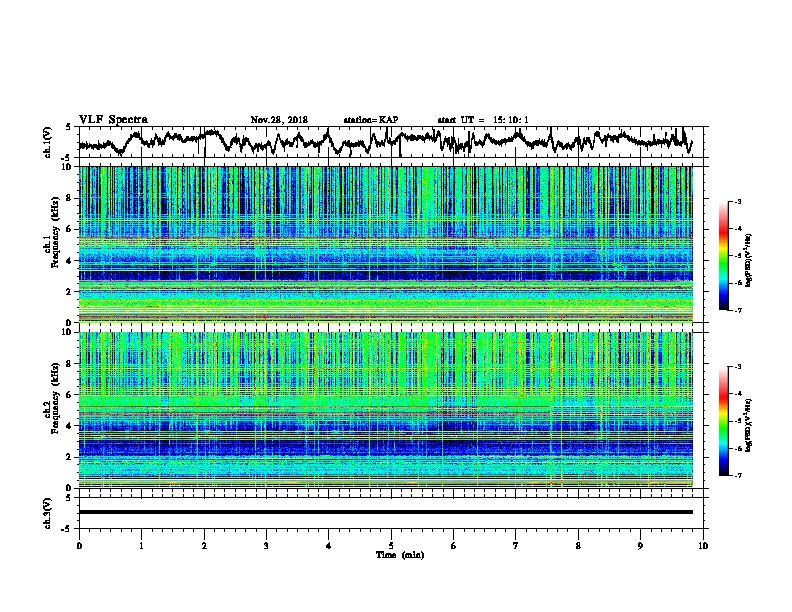Click the ch.1 Frequency (kHz) axis label
This screenshot has height=612, width=792.
pyautogui.click(x=55, y=233)
